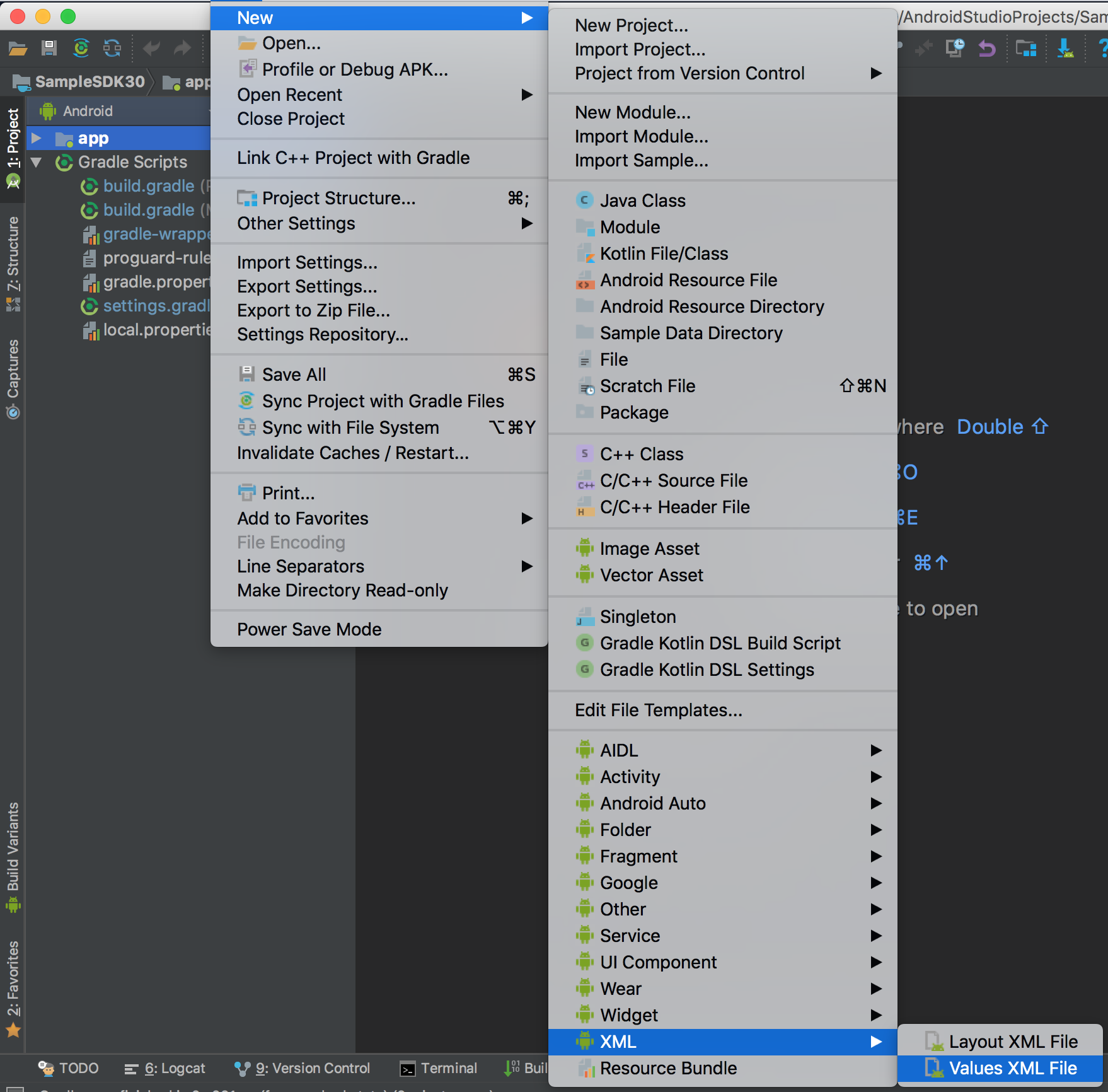Click the Undo arrow toolbar icon
The width and height of the screenshot is (1108, 1092).
coord(151,49)
